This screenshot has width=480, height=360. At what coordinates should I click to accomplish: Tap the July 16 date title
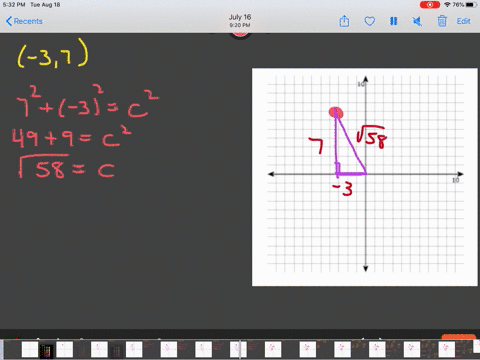tap(240, 17)
